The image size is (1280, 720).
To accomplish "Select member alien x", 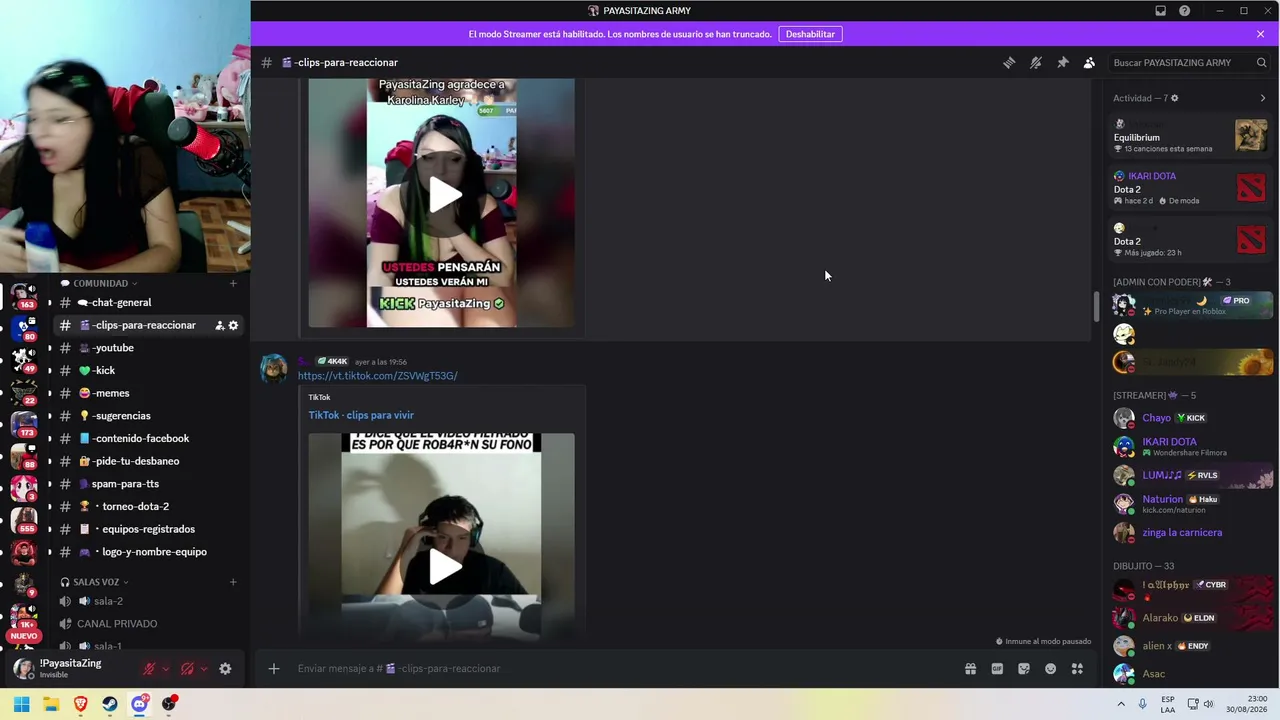I will point(1191,646).
